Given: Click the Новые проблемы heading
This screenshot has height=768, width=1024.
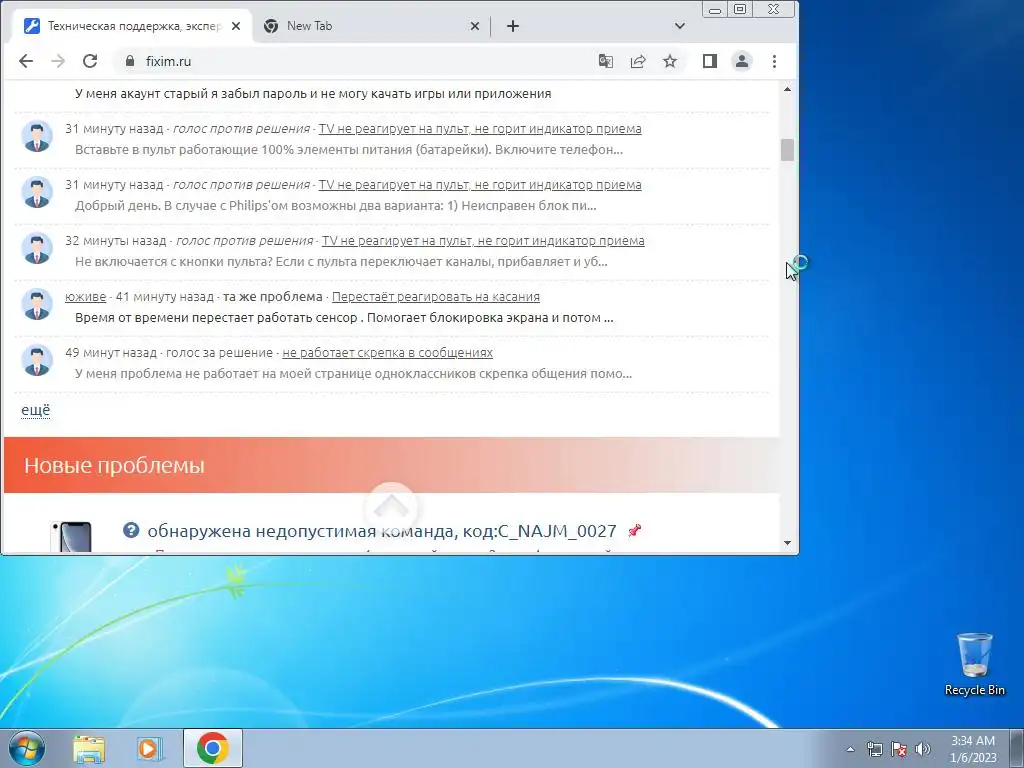Looking at the screenshot, I should click(114, 466).
